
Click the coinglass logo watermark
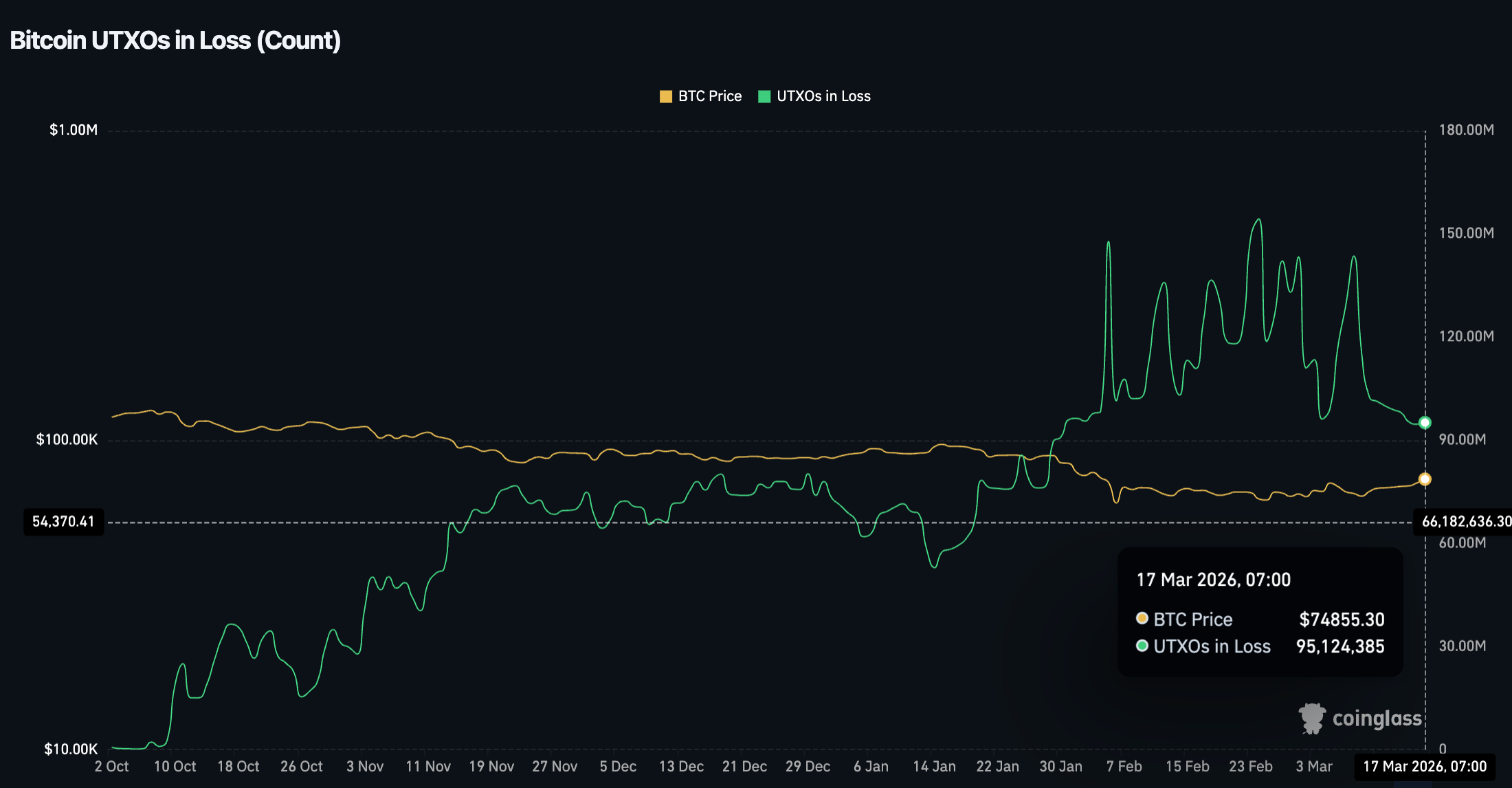1360,719
